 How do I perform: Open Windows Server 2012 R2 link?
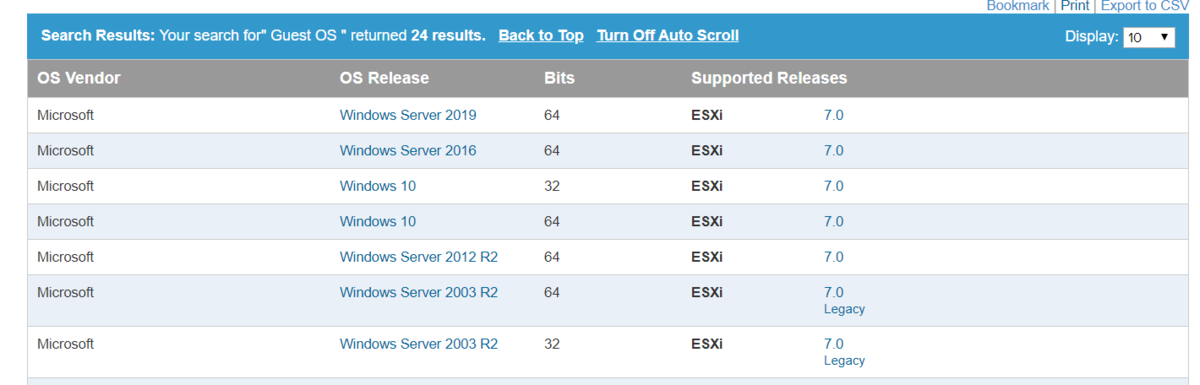(x=419, y=257)
